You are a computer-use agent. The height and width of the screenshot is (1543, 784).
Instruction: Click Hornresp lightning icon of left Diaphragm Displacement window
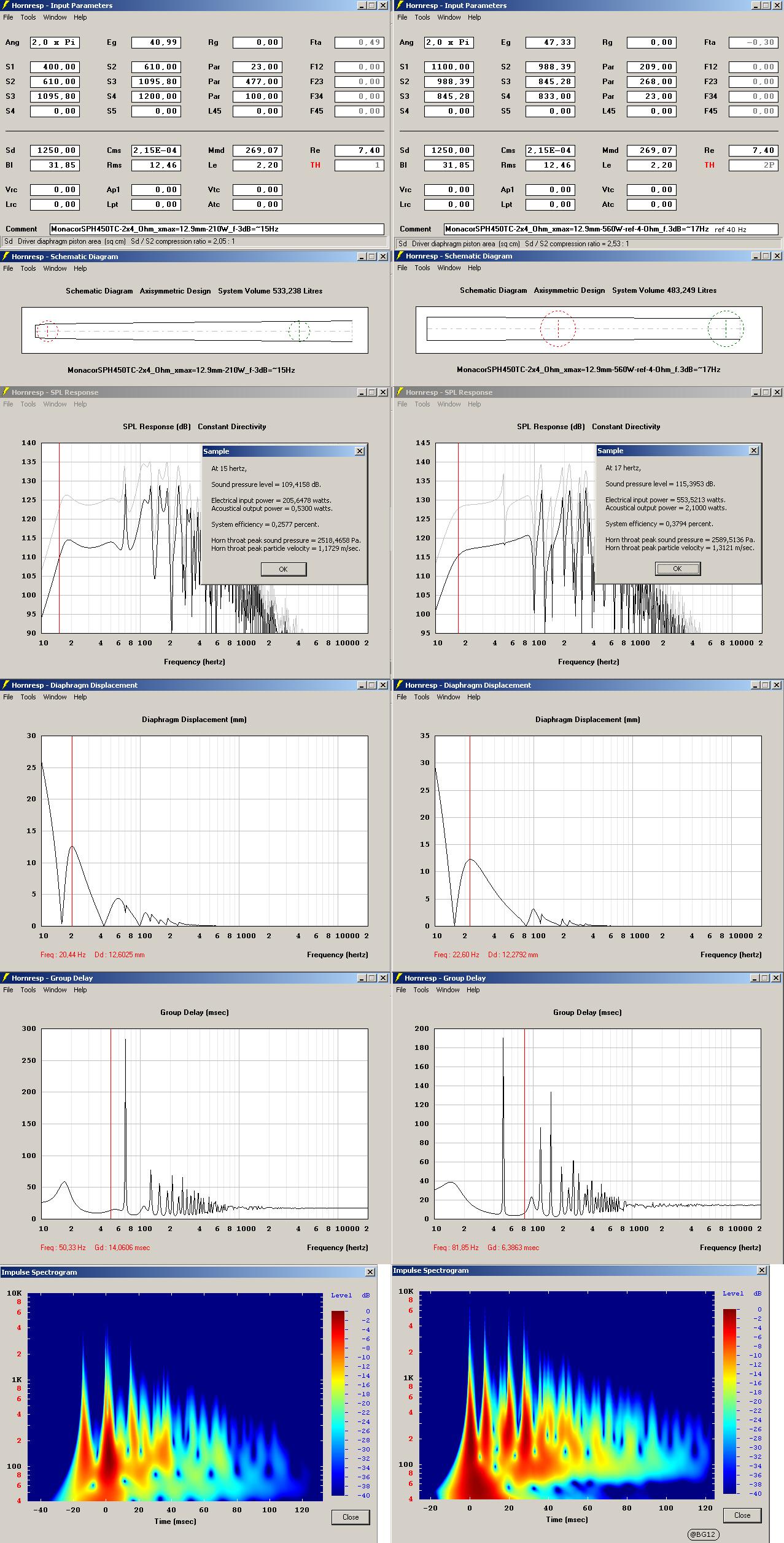[6, 685]
